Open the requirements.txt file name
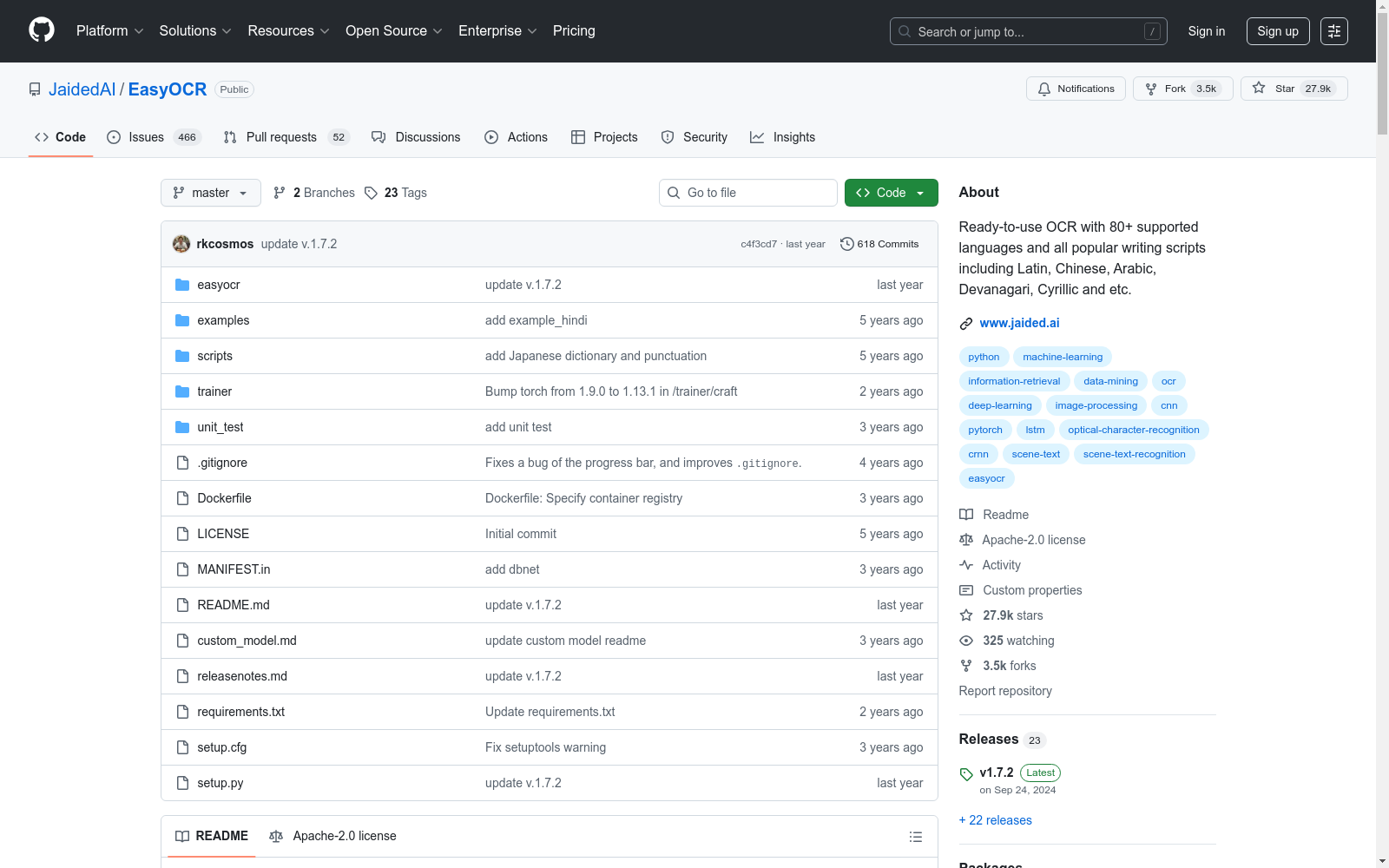The width and height of the screenshot is (1389, 868). click(240, 712)
